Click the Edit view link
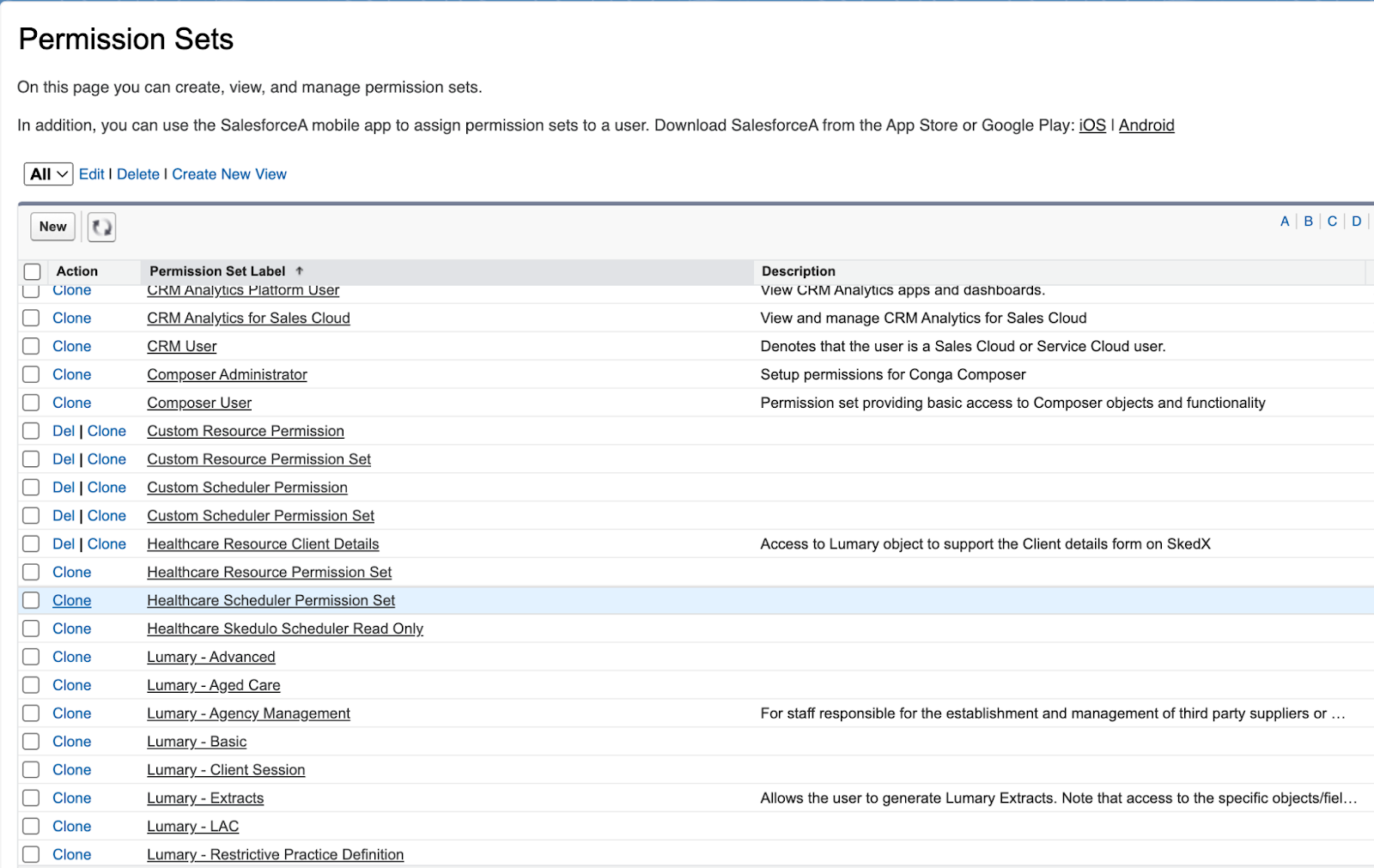1374x868 pixels. (91, 174)
